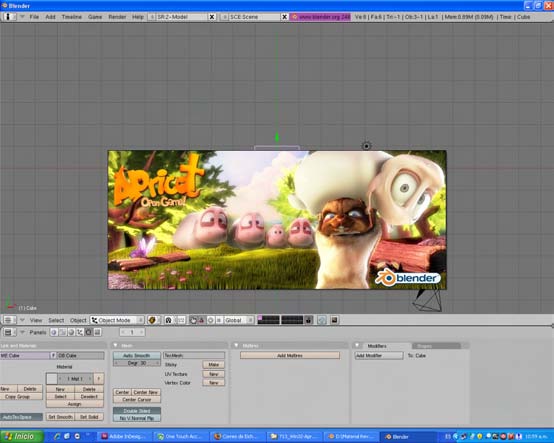Click the Set Solid button

(x=89, y=417)
